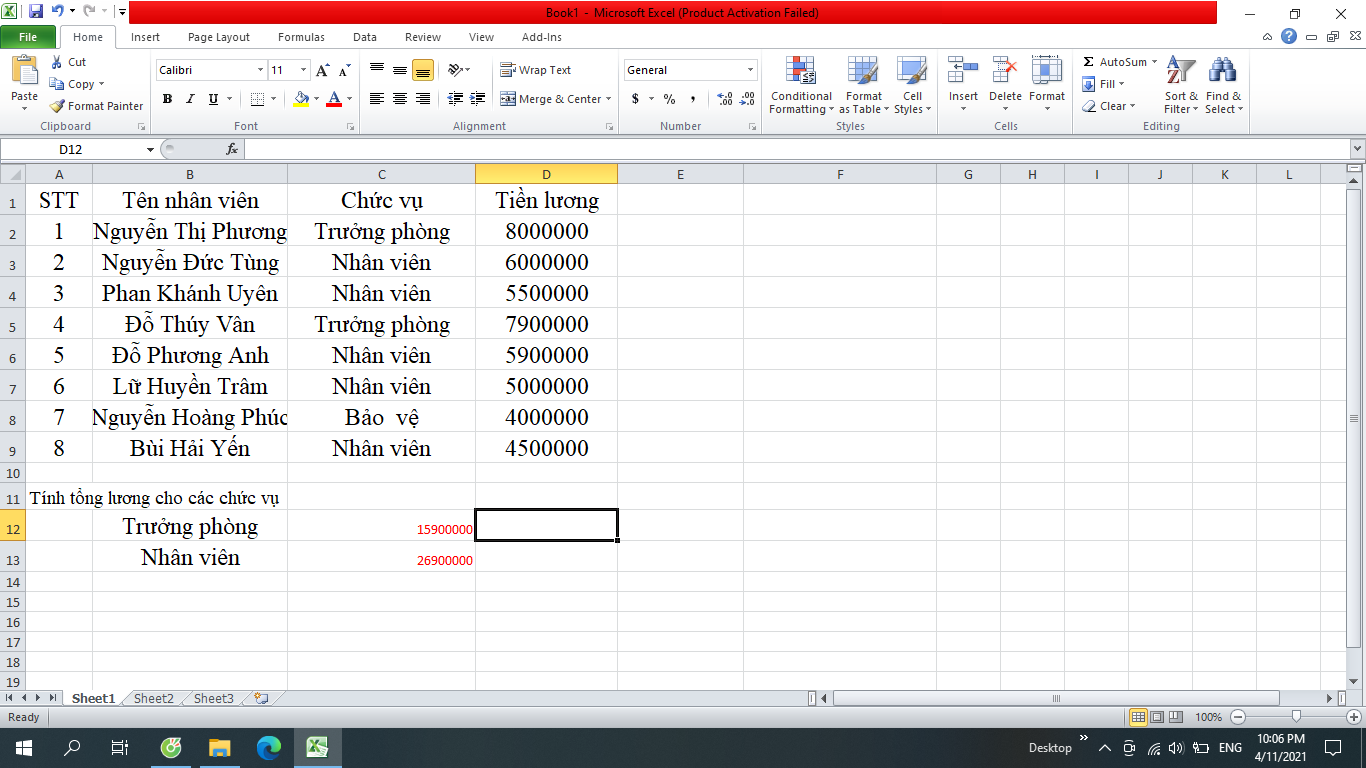The image size is (1366, 768).
Task: Switch to the Data ribbon tab
Action: (365, 37)
